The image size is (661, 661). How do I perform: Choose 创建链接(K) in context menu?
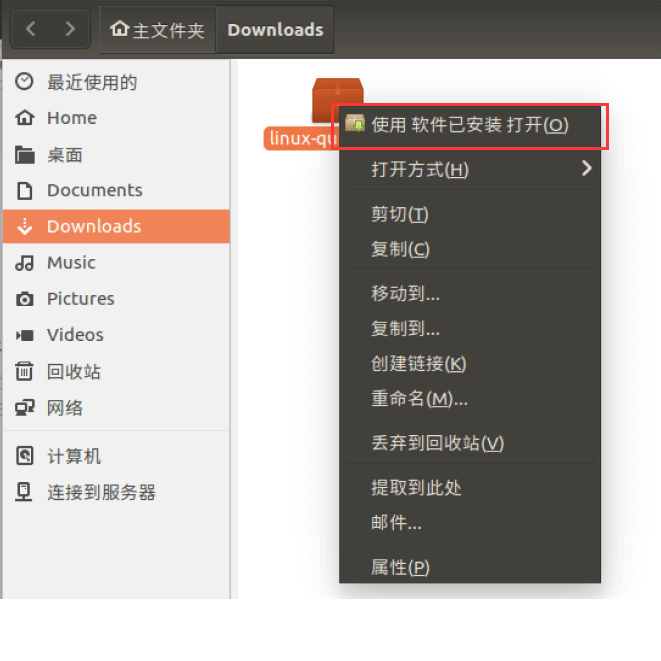tap(470, 364)
